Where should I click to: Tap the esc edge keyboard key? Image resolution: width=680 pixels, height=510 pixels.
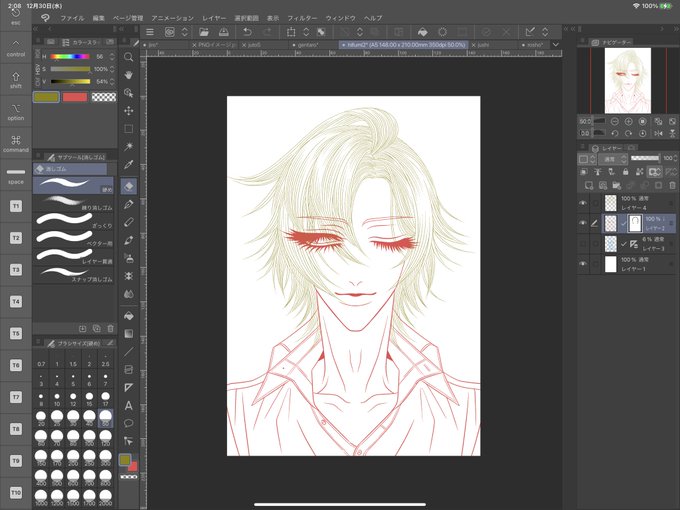tap(16, 16)
